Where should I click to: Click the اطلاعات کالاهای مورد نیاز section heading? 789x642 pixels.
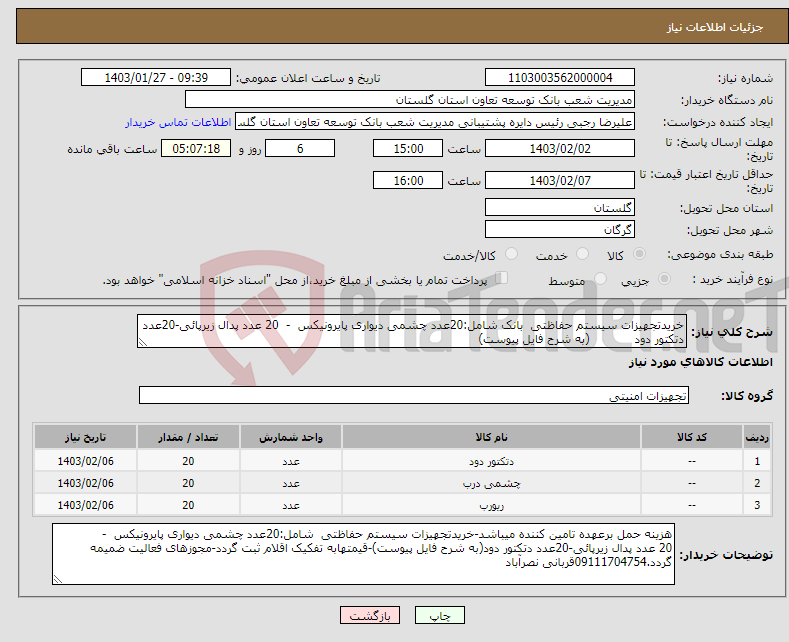700,362
